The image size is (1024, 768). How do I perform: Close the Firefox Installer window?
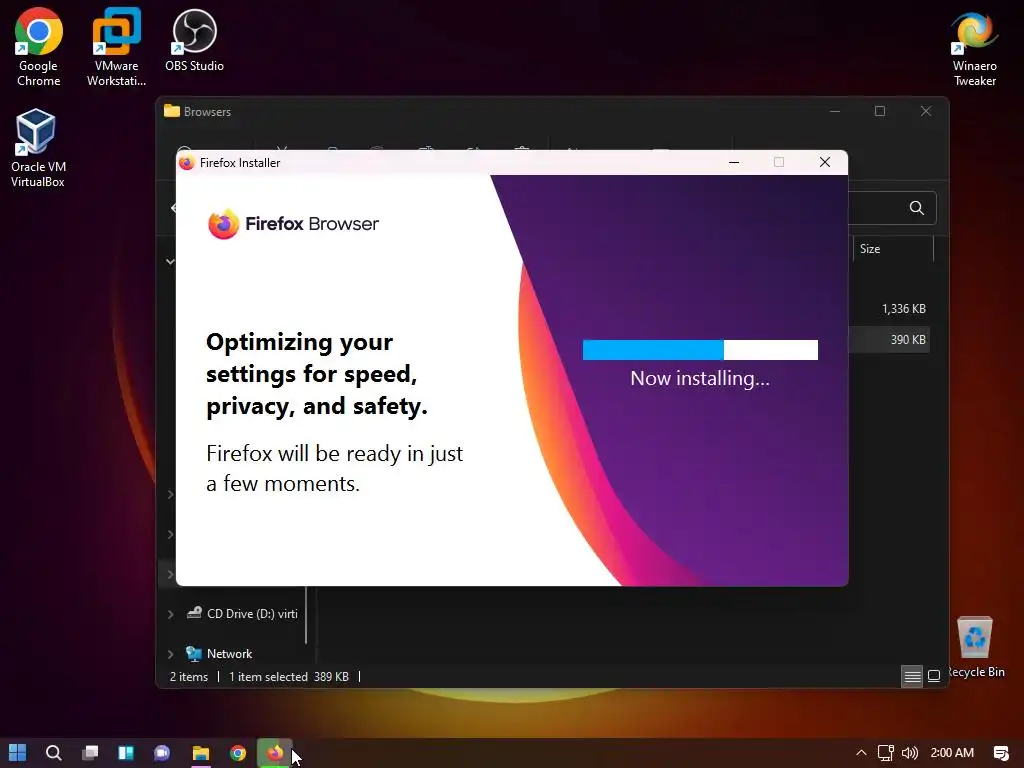(825, 163)
